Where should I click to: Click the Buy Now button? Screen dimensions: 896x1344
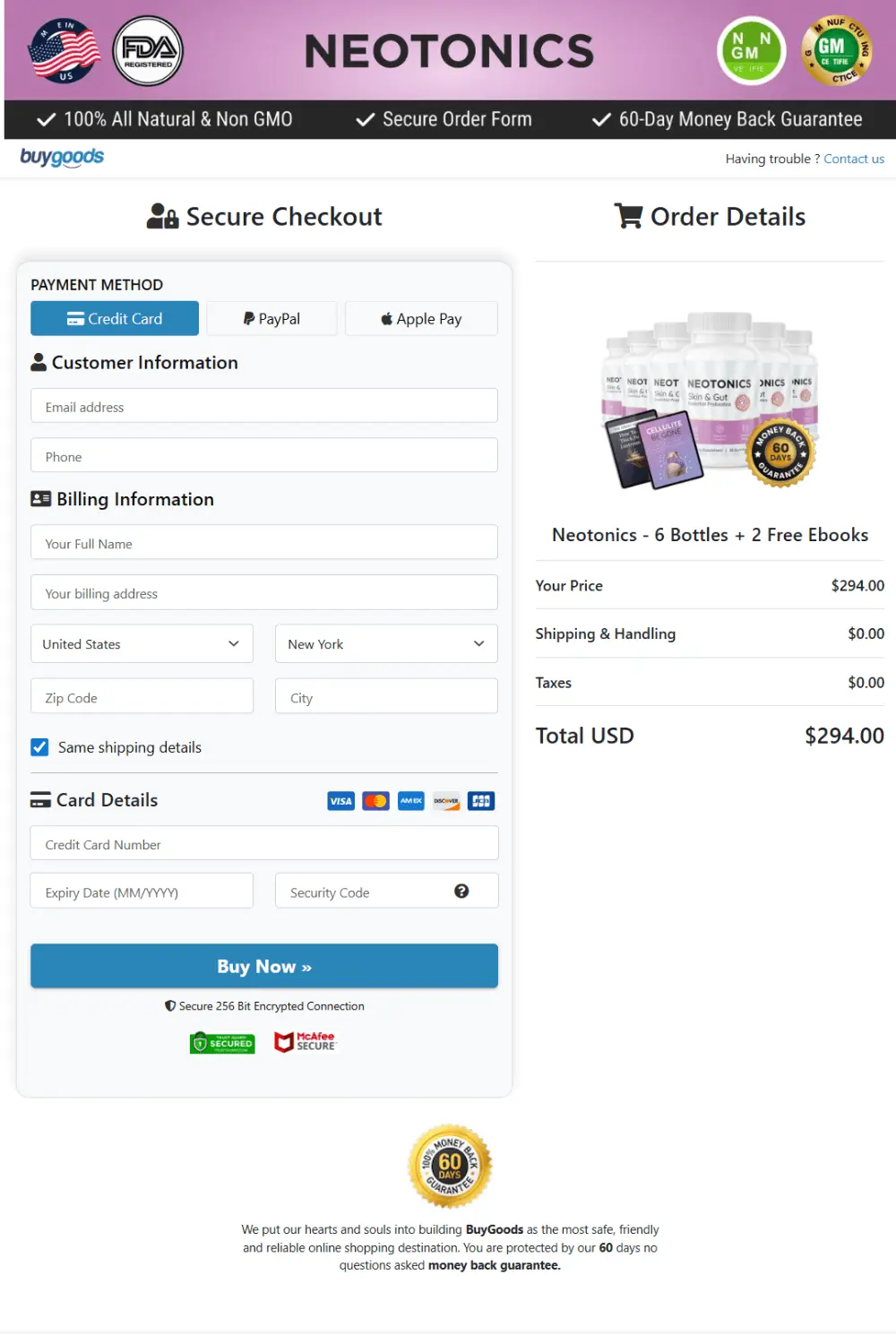tap(263, 966)
